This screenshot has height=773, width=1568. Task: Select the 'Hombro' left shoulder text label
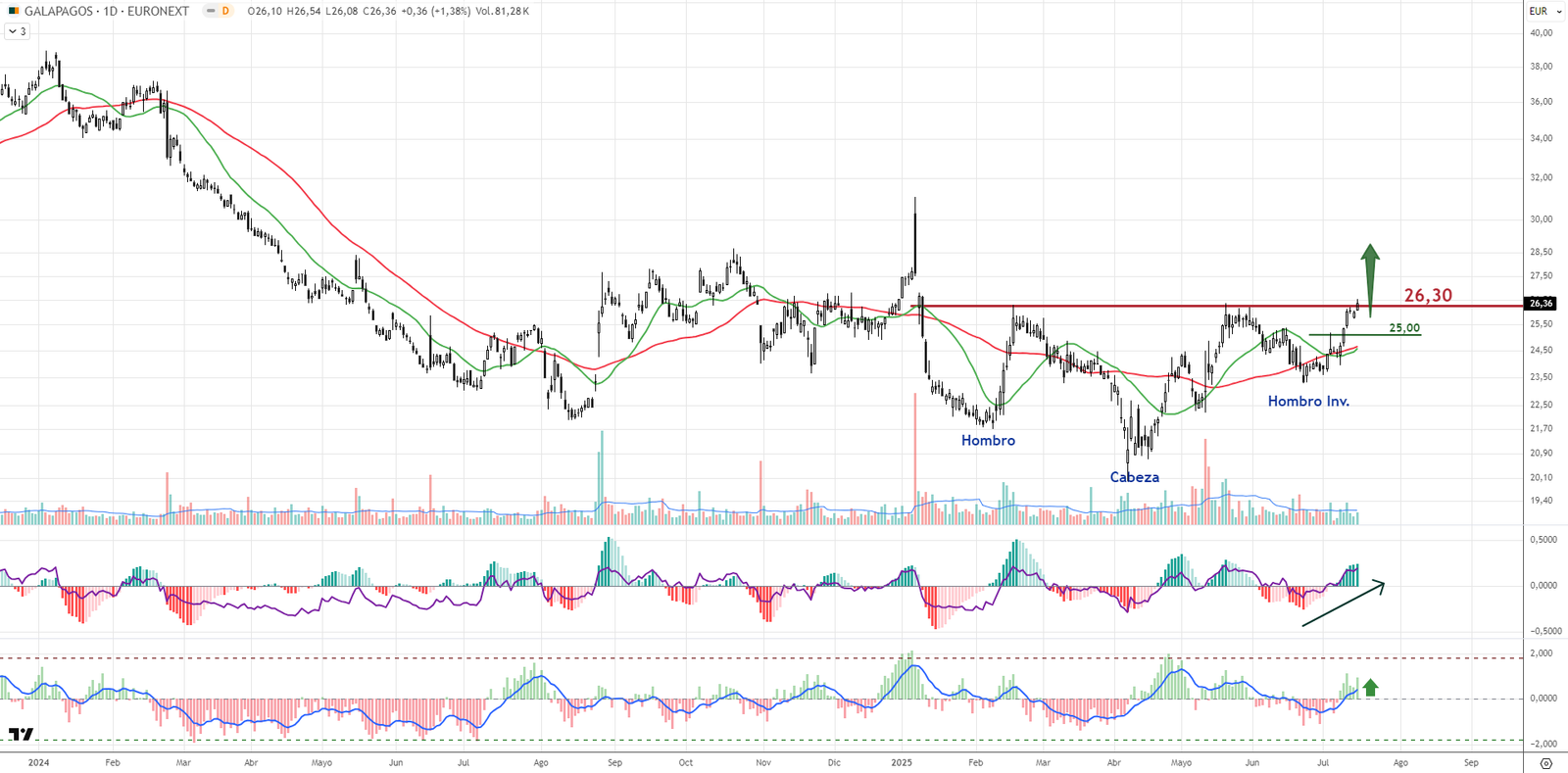tap(988, 441)
